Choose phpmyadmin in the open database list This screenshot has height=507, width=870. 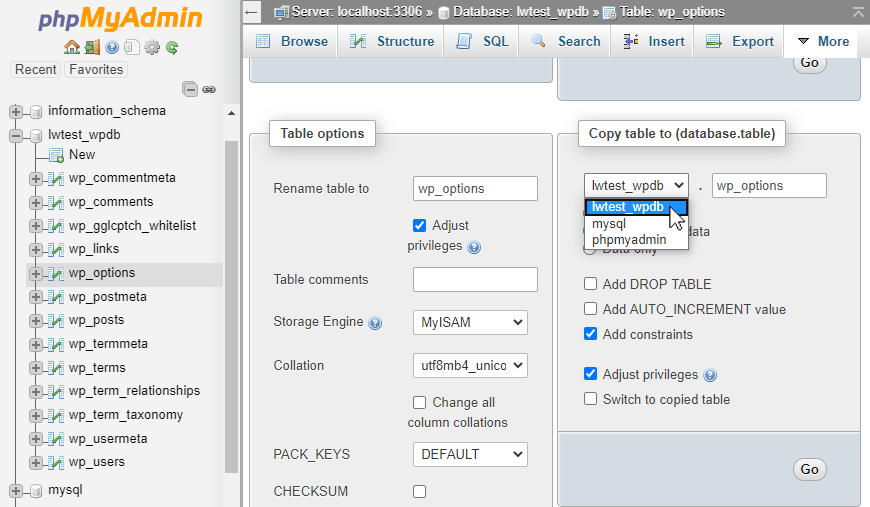coord(636,240)
